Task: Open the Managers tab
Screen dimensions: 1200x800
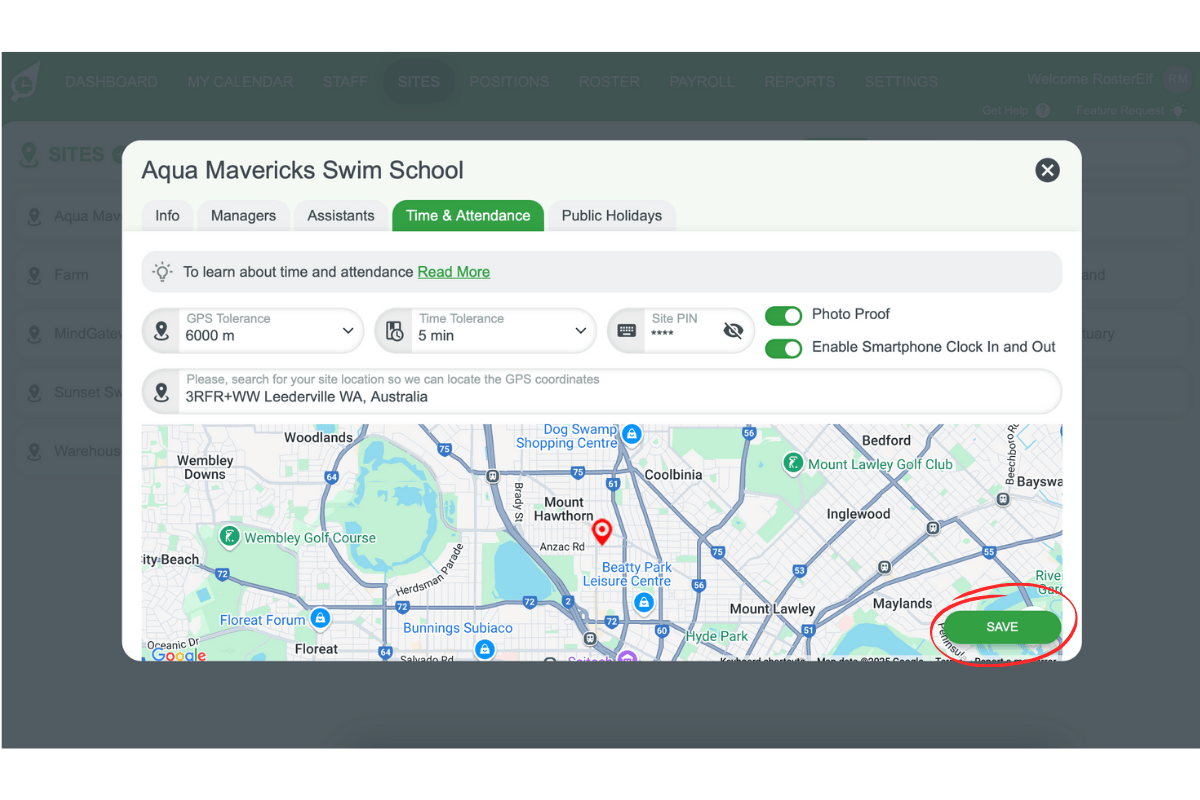Action: [243, 216]
